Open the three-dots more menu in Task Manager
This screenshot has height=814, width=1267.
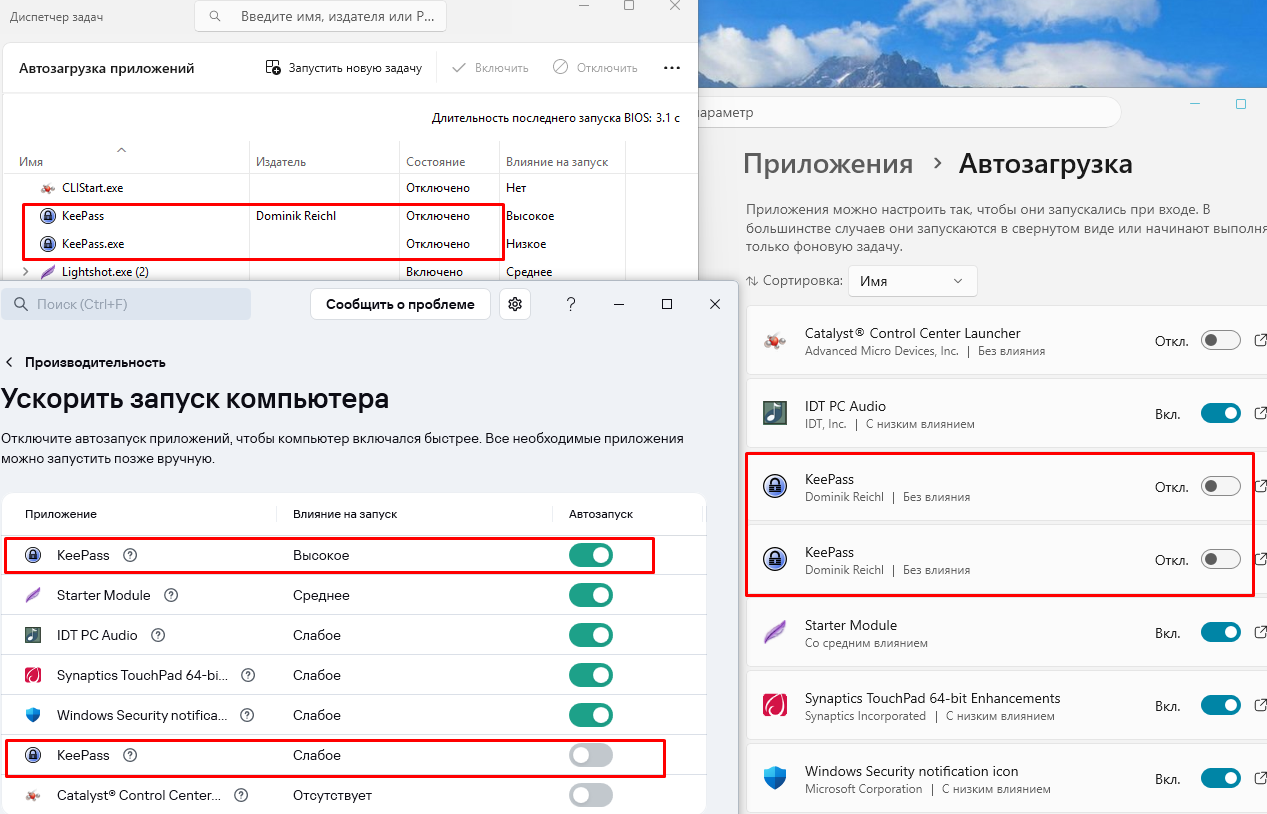click(672, 68)
